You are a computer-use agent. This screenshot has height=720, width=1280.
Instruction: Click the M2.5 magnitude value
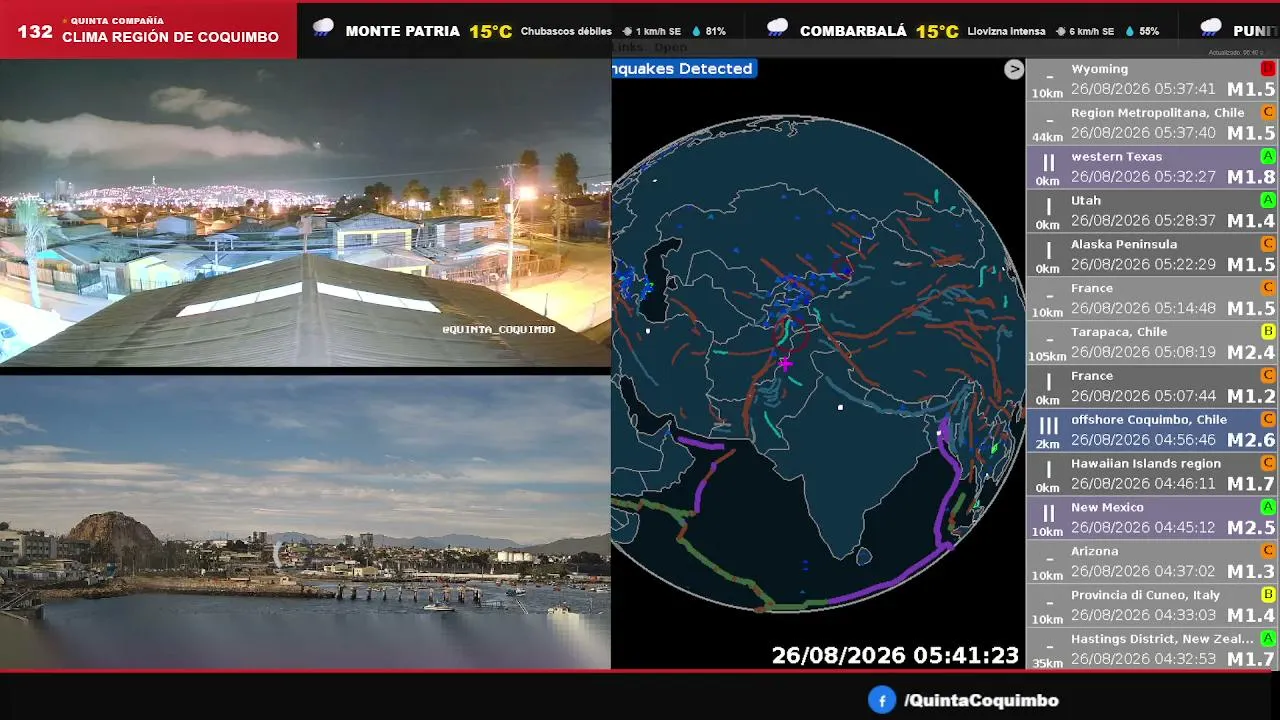[x=1251, y=528]
